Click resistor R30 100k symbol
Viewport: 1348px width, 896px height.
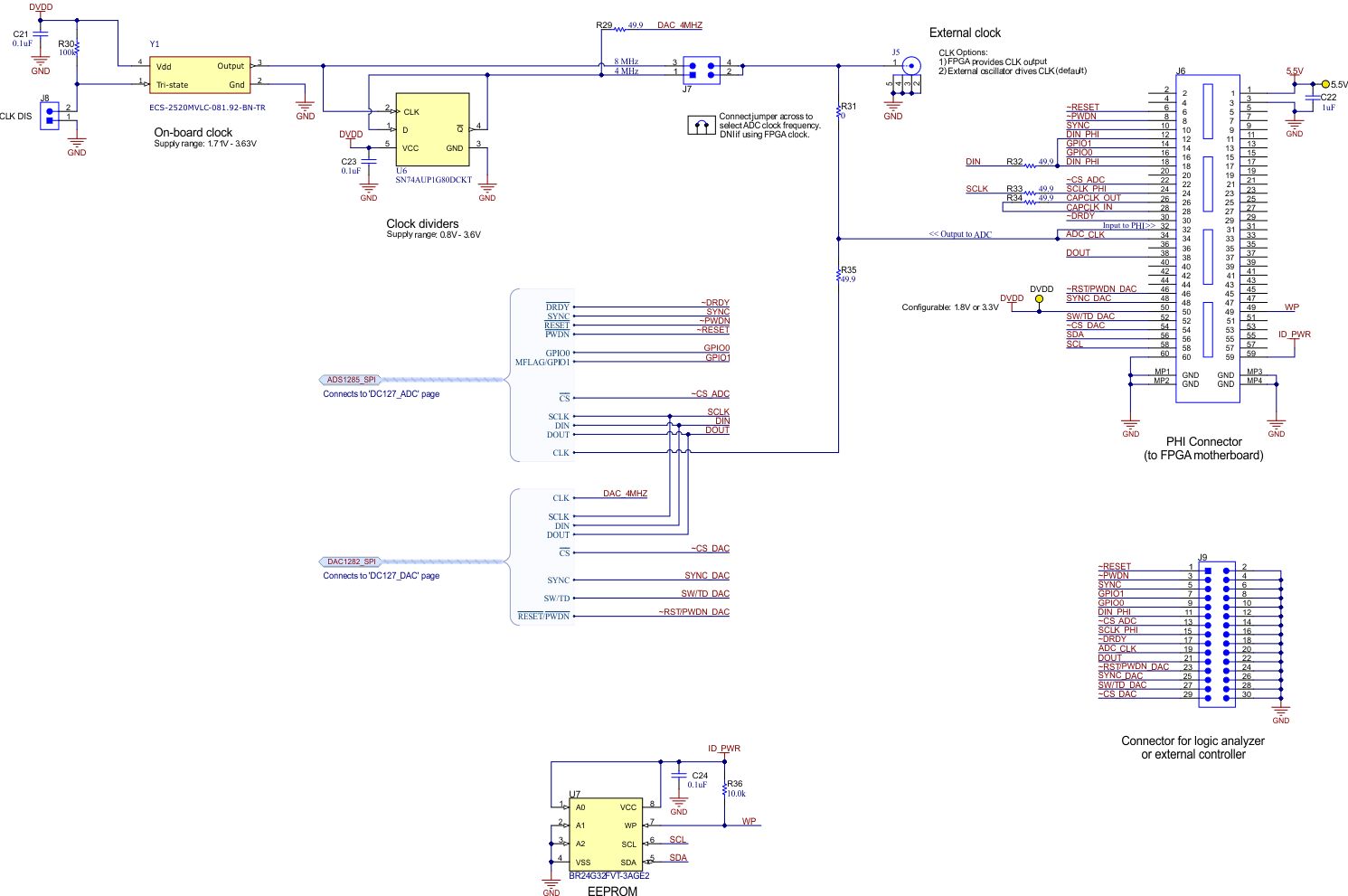(78, 46)
